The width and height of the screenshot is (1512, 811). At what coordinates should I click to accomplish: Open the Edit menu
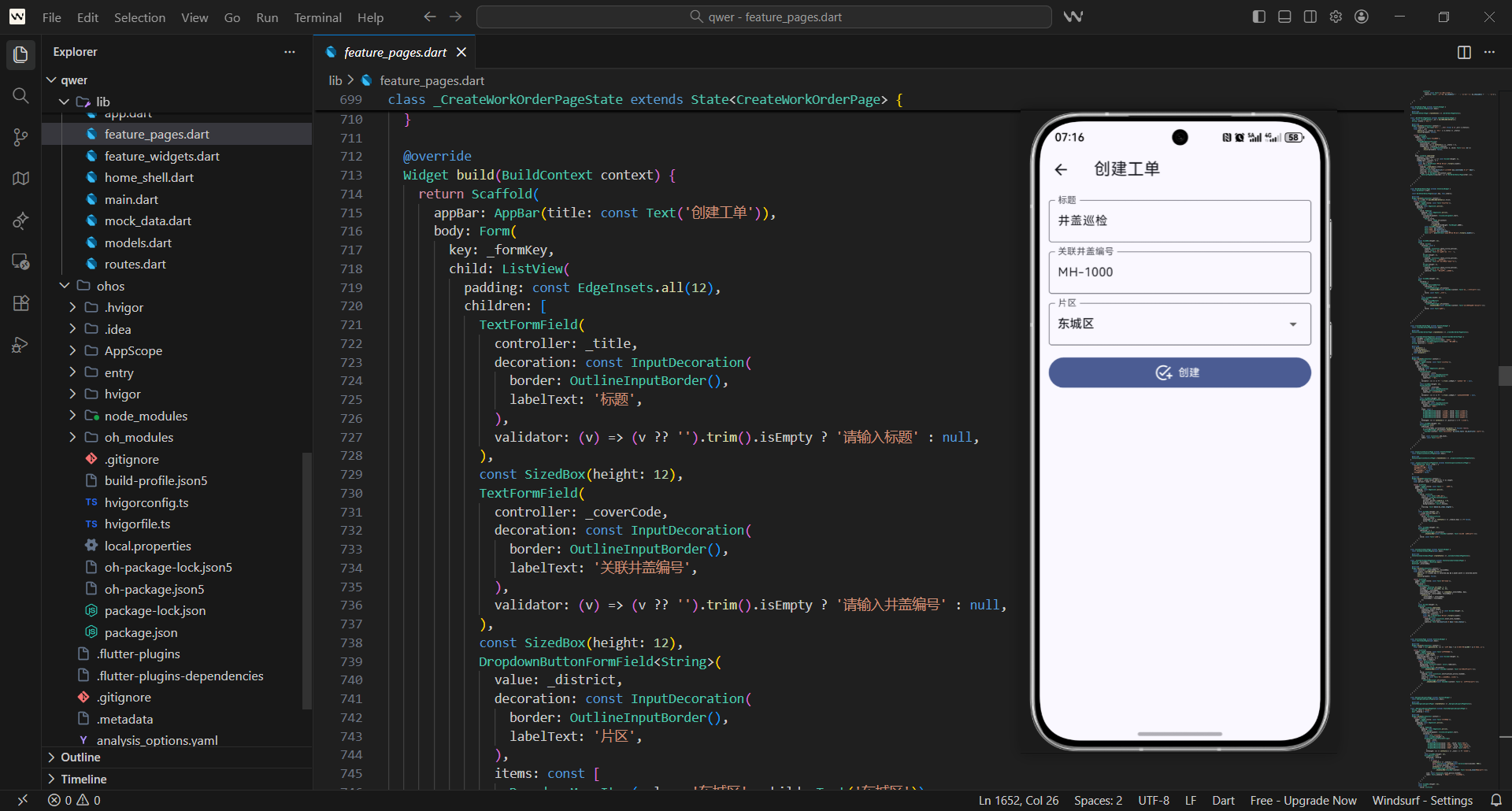click(87, 17)
